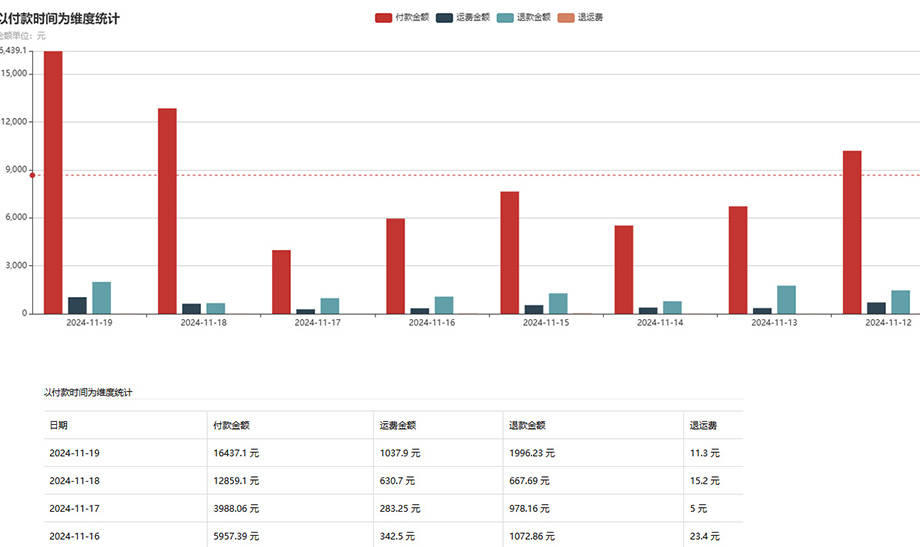Click the 1072.86 元 refund cell

click(x=532, y=537)
